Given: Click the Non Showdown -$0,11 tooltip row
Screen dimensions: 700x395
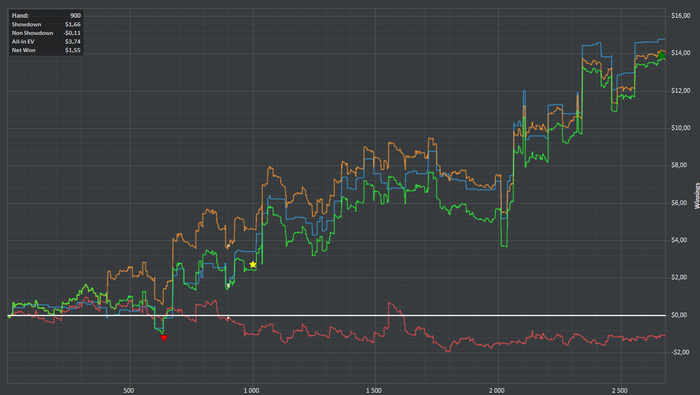Looking at the screenshot, I should (46, 33).
